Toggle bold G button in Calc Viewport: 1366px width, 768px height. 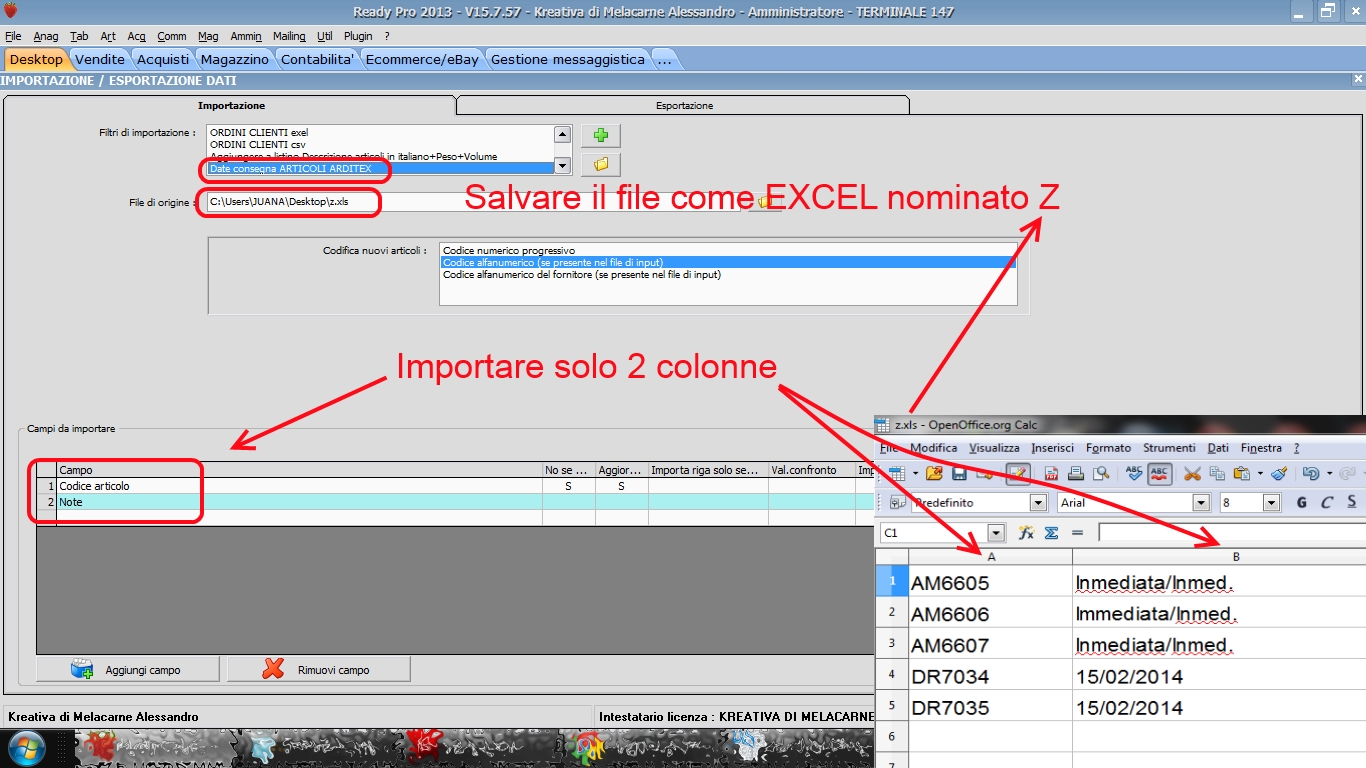pos(1301,503)
